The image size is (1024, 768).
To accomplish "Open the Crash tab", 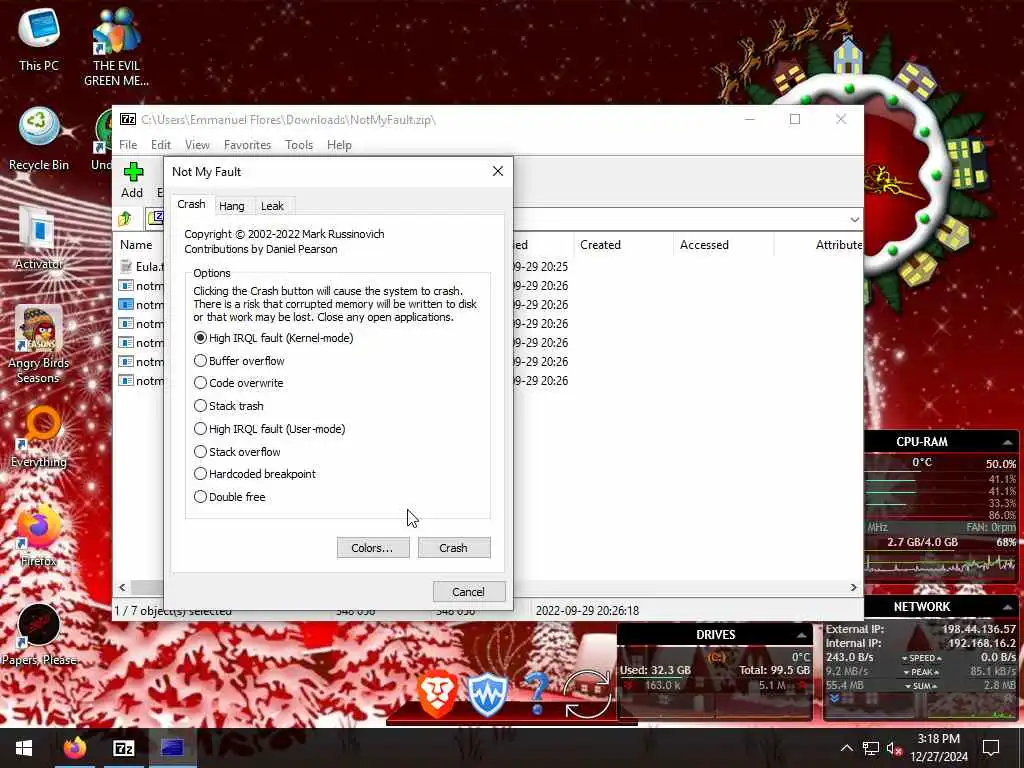I will tap(191, 204).
